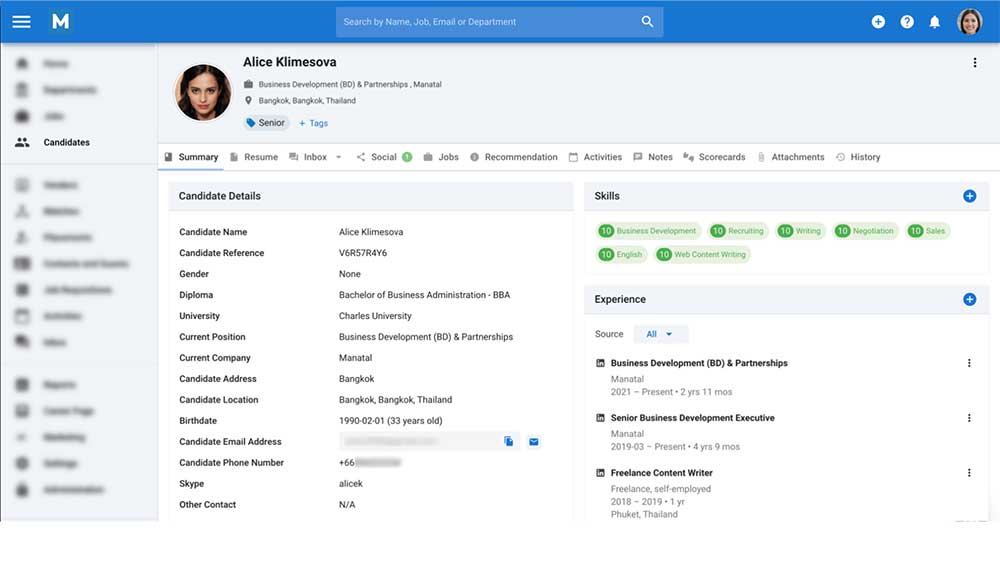This screenshot has height=563, width=1000.
Task: Click LinkedIn icon beside Freelance Content Writer
Action: [x=600, y=473]
